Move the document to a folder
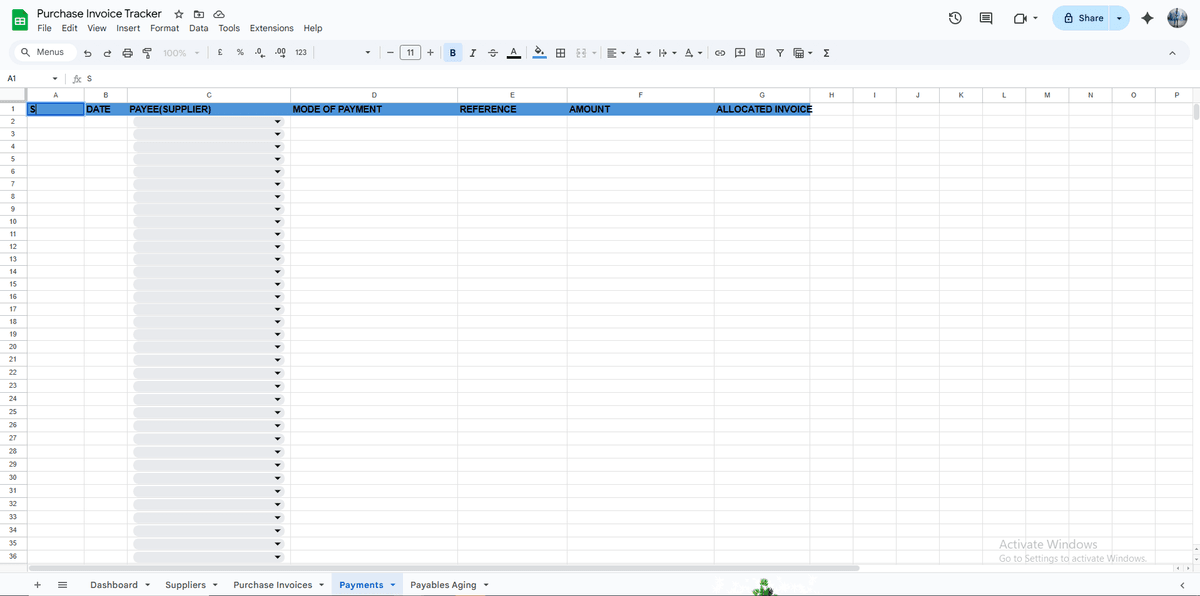 pyautogui.click(x=198, y=14)
